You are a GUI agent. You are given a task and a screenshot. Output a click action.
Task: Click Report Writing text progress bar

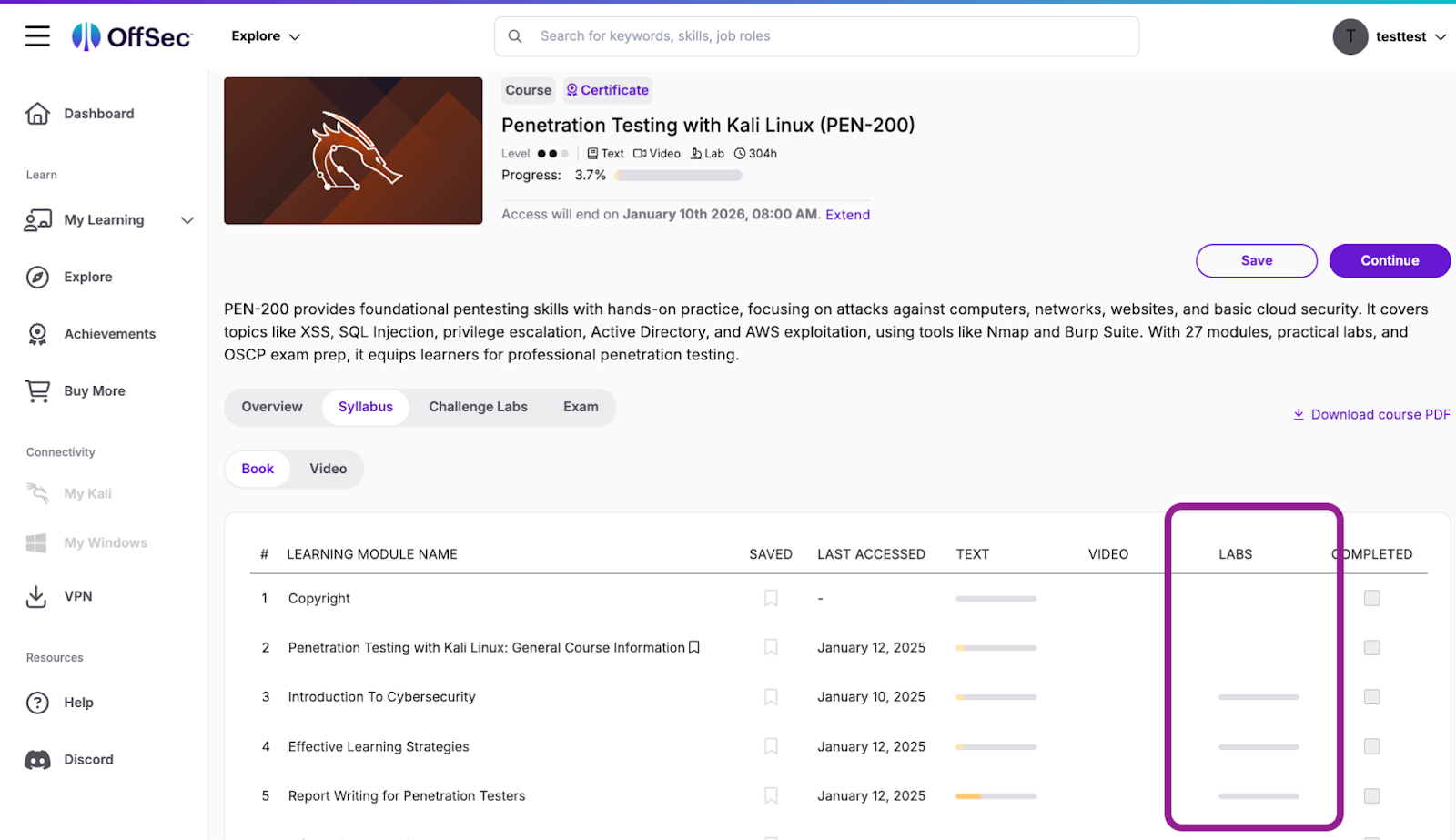(996, 796)
